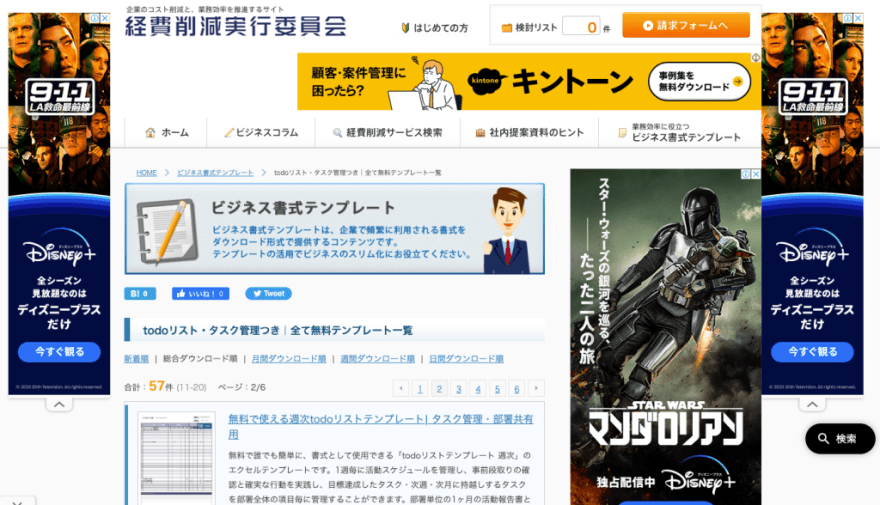
Task: Click AdChoices icon on right 9-1-1 ad
Action: click(848, 18)
